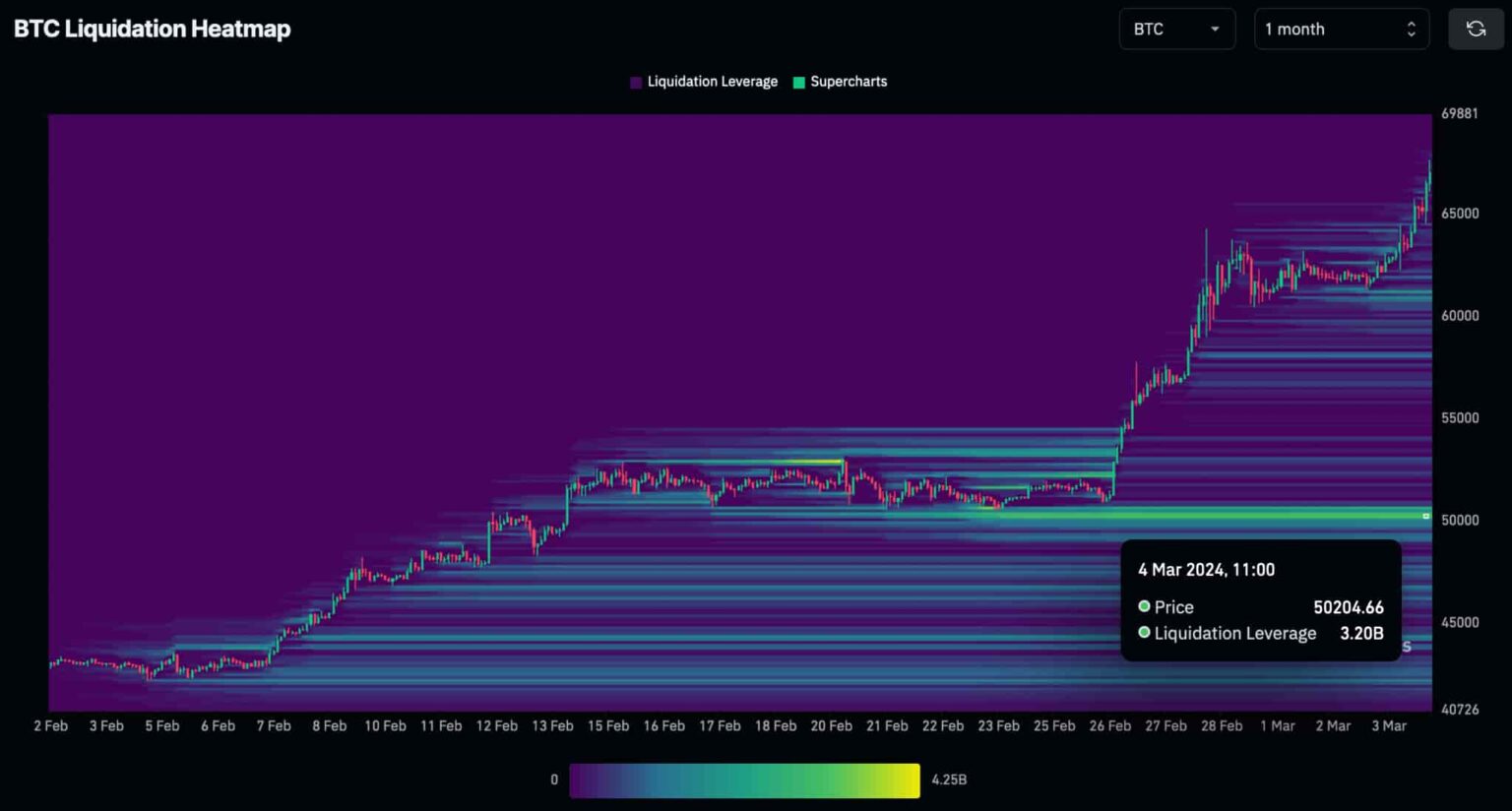Click the 0 to 4.25B gradient color bar
The width and height of the screenshot is (1512, 811).
click(x=745, y=779)
